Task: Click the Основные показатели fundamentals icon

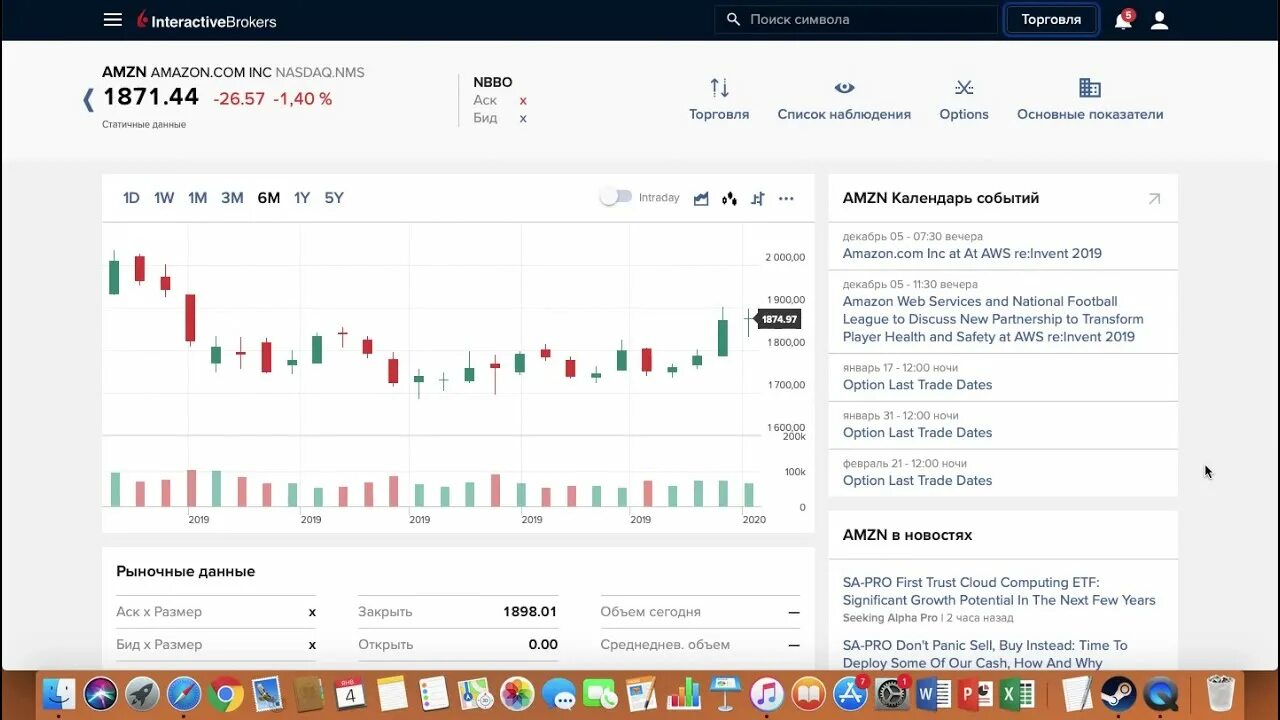Action: pyautogui.click(x=1089, y=87)
